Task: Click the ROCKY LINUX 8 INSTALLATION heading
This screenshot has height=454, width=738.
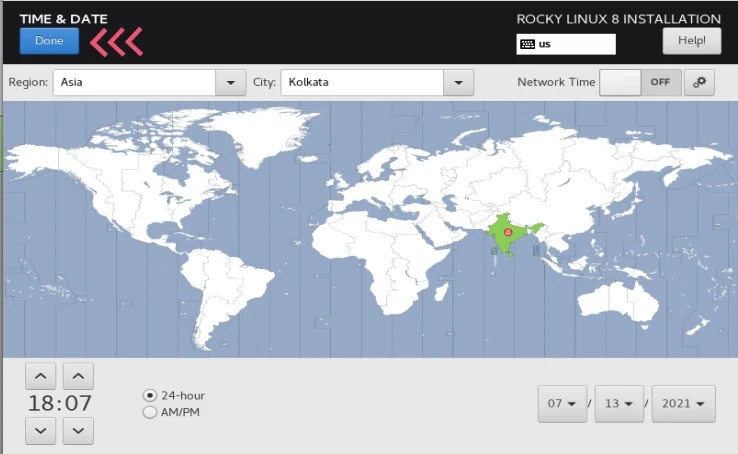Action: point(618,19)
